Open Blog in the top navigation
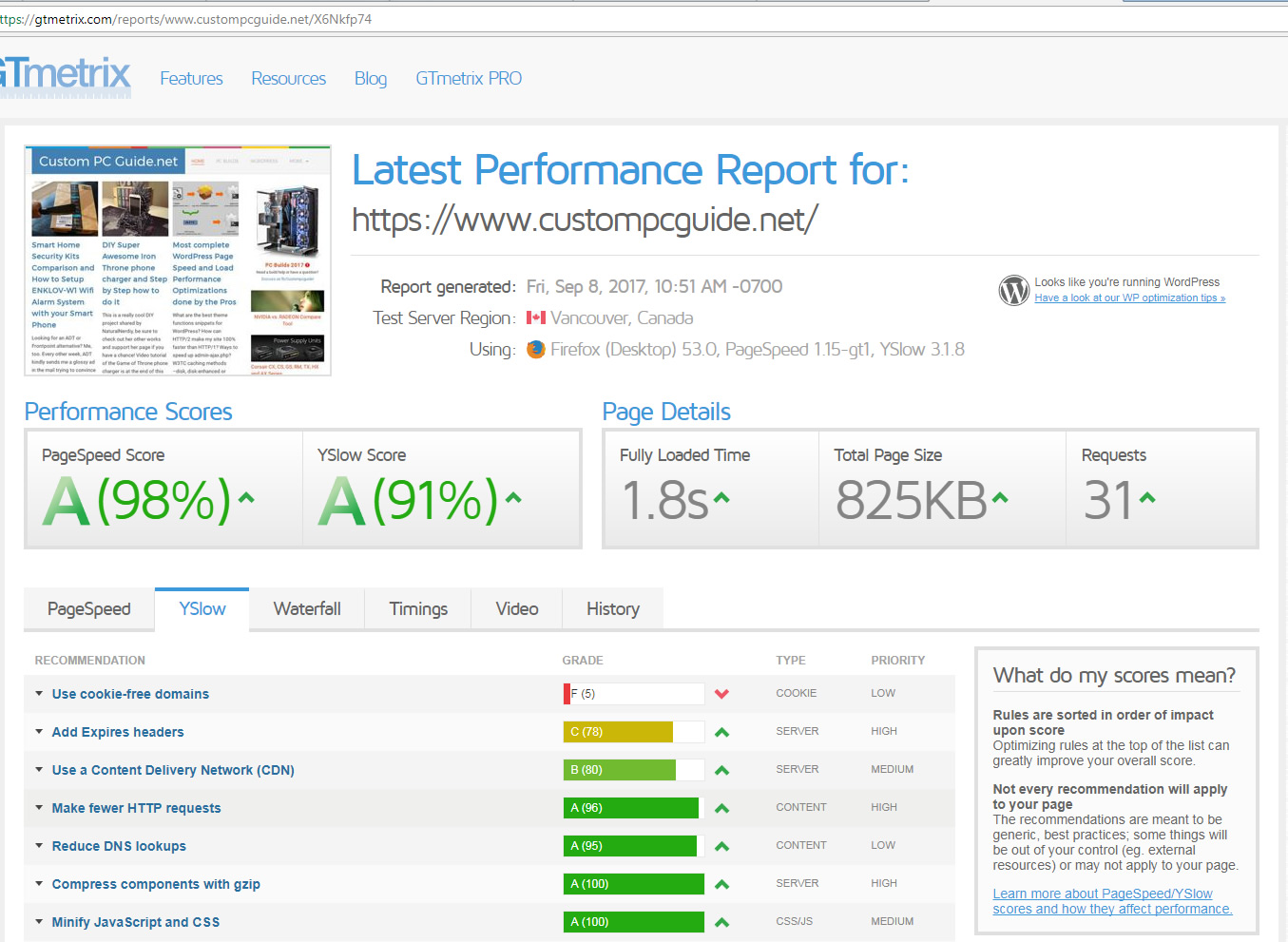Image resolution: width=1288 pixels, height=942 pixels. pyautogui.click(x=371, y=79)
